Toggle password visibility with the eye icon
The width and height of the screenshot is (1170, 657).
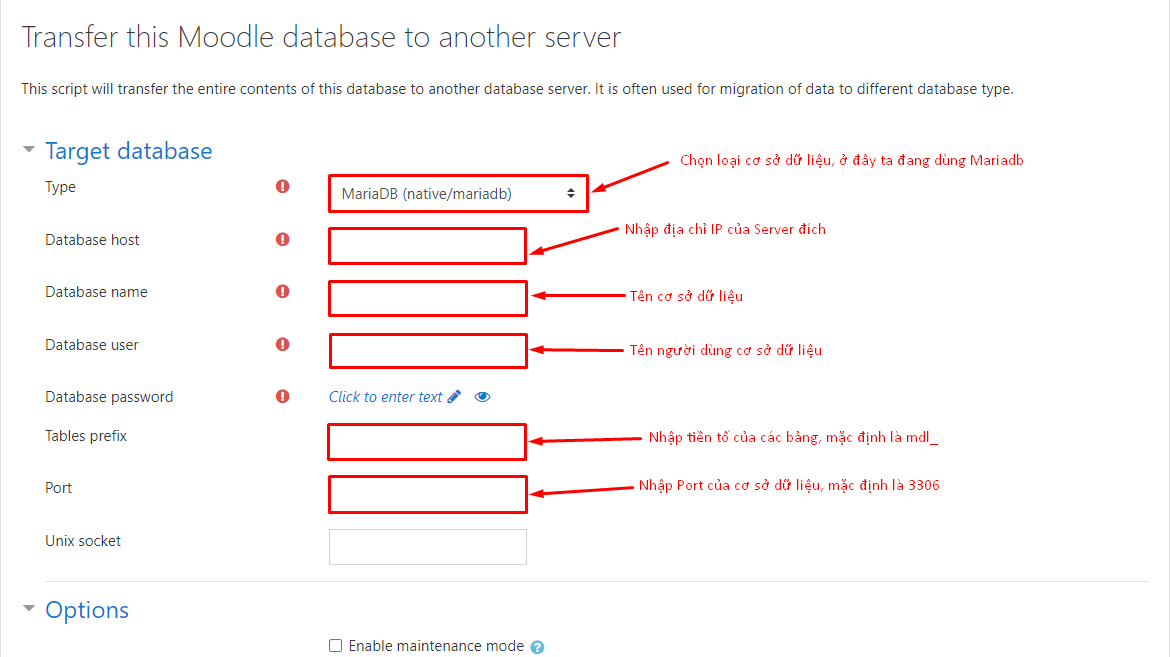[482, 397]
